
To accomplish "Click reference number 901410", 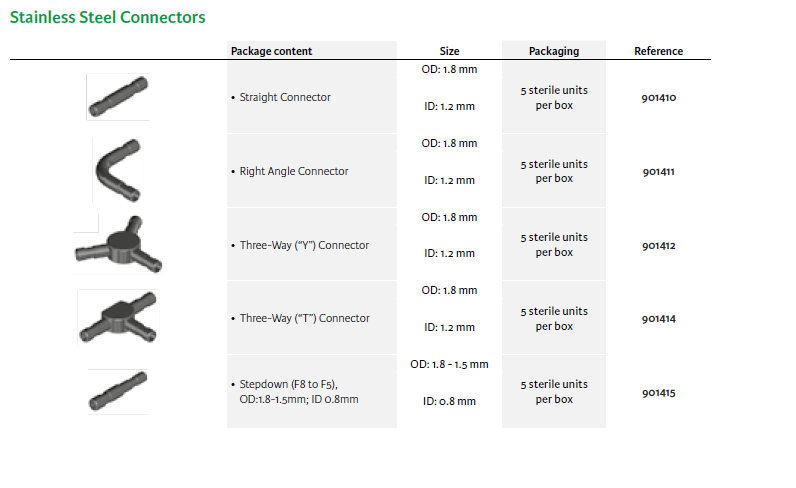I will click(659, 98).
